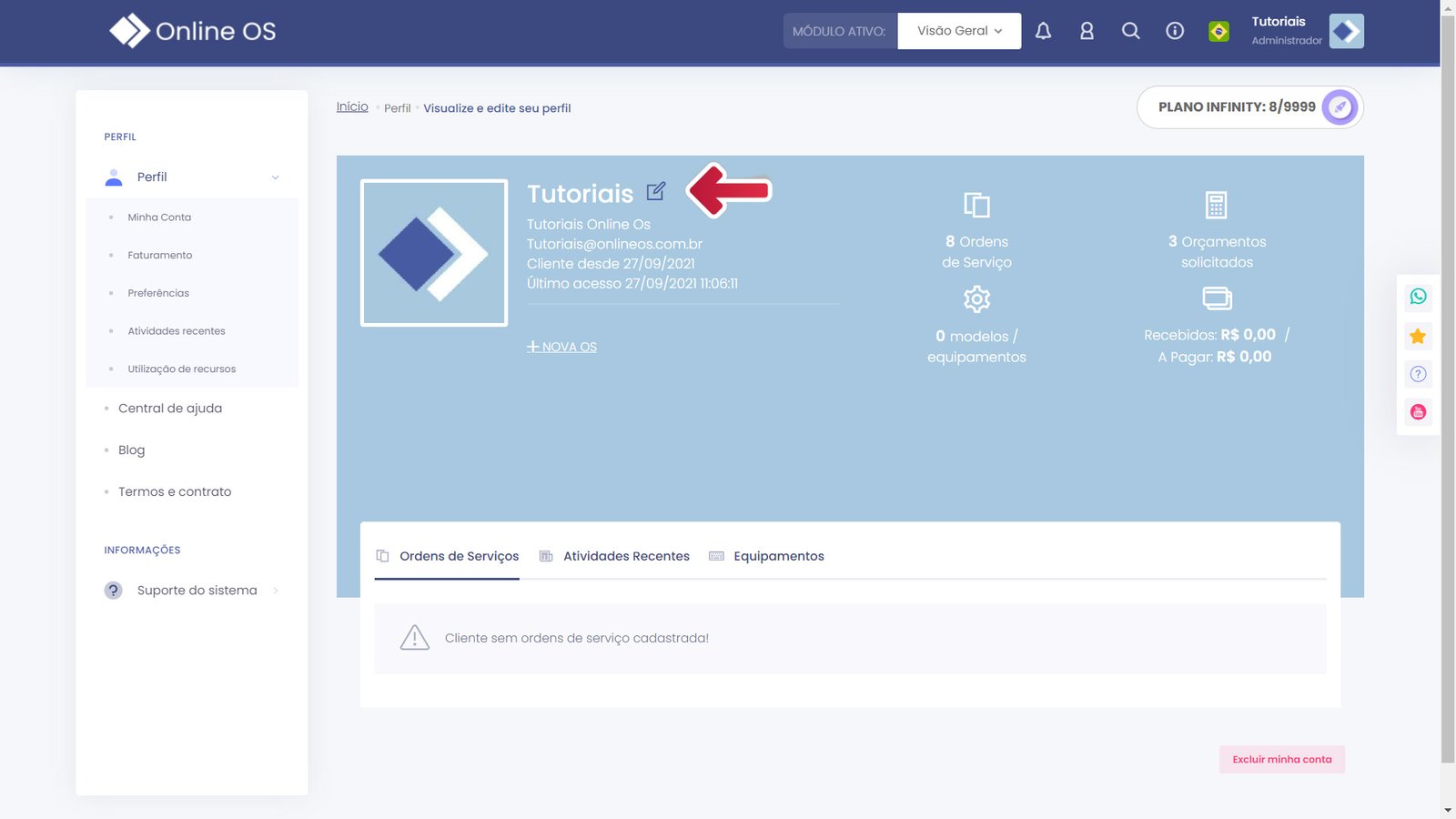Expand the Suporte do sistema arrow
Screen dimensions: 1456x819
coord(276,591)
